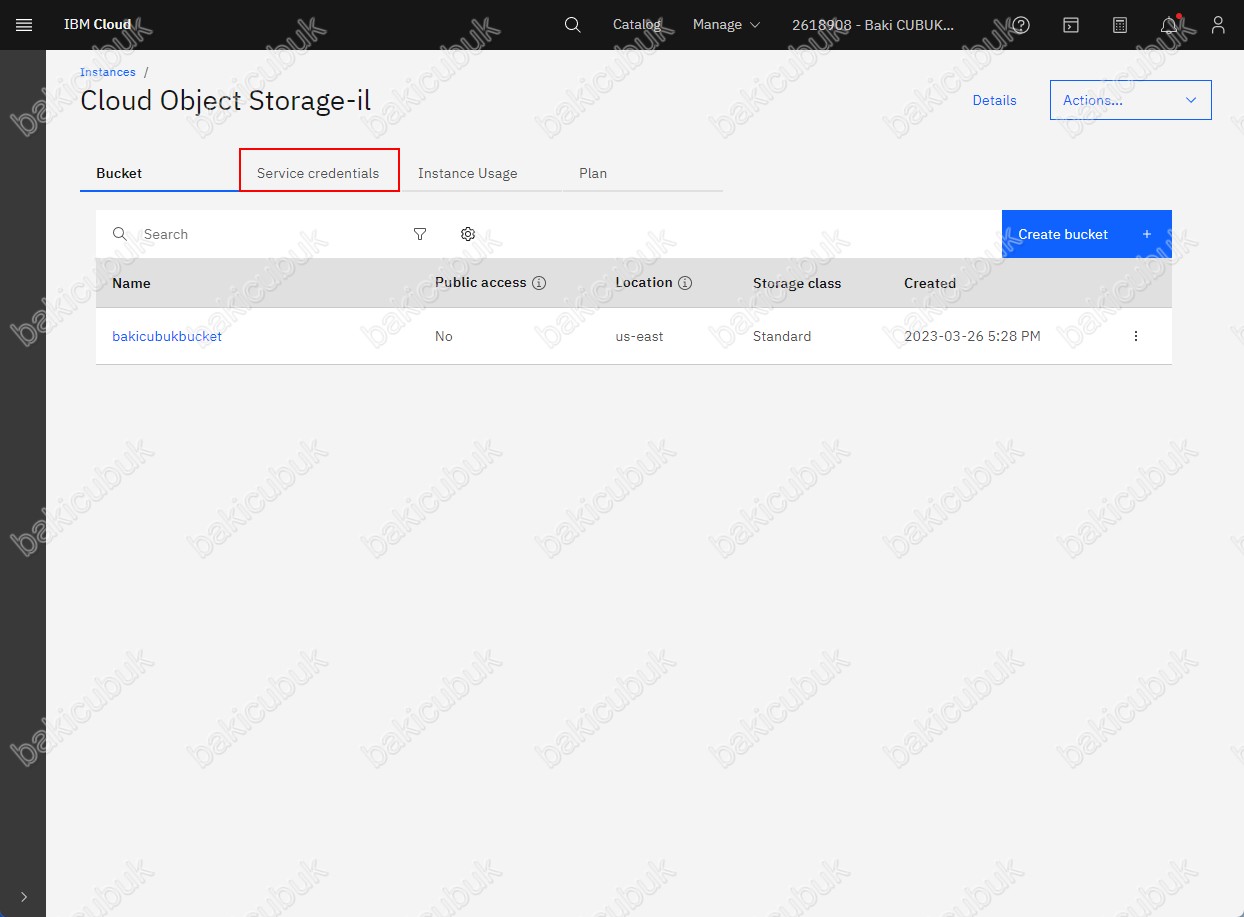Select the us-east location cell
1244x917 pixels.
coord(639,336)
